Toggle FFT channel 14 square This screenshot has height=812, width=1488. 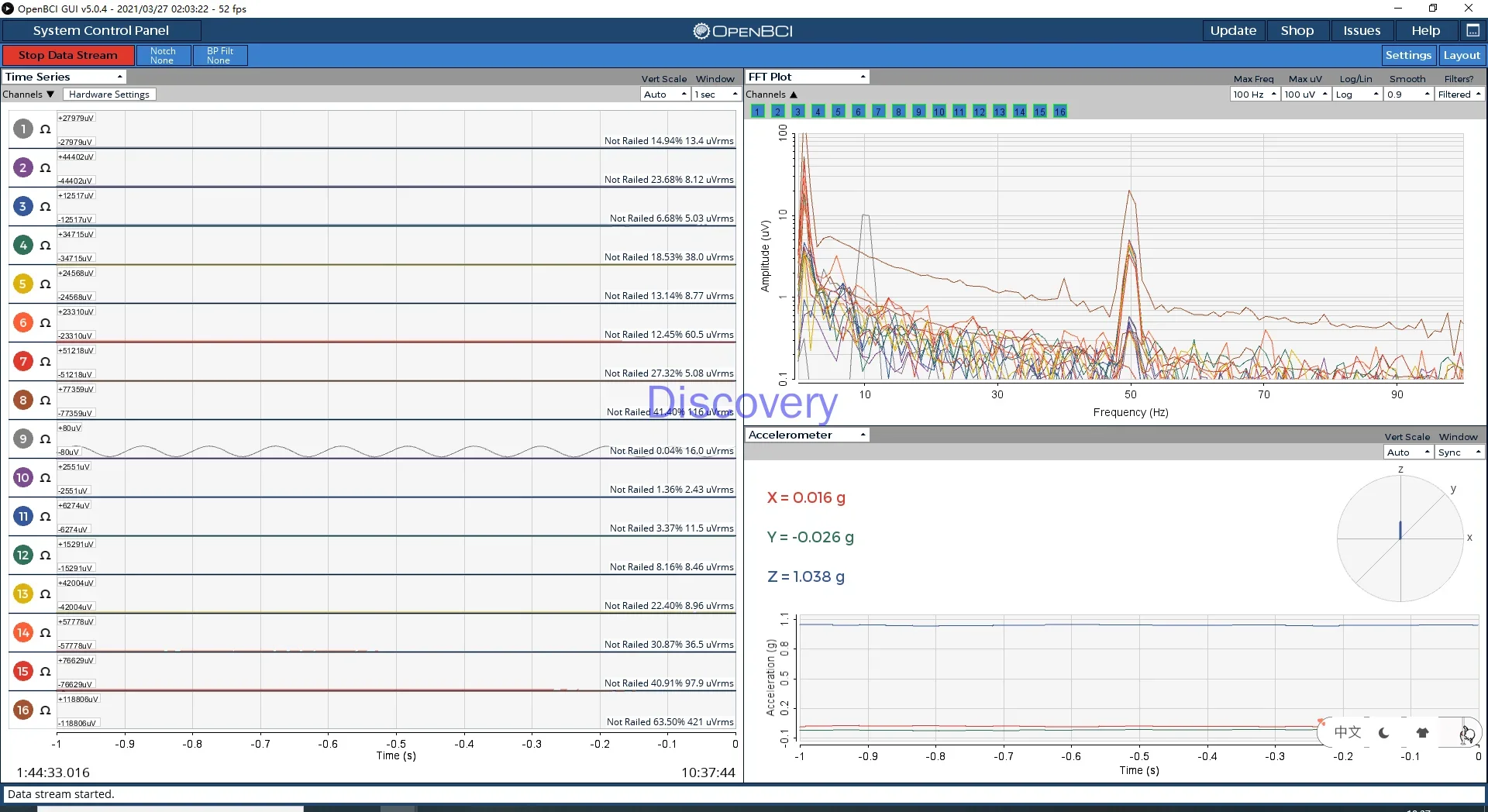[1019, 112]
